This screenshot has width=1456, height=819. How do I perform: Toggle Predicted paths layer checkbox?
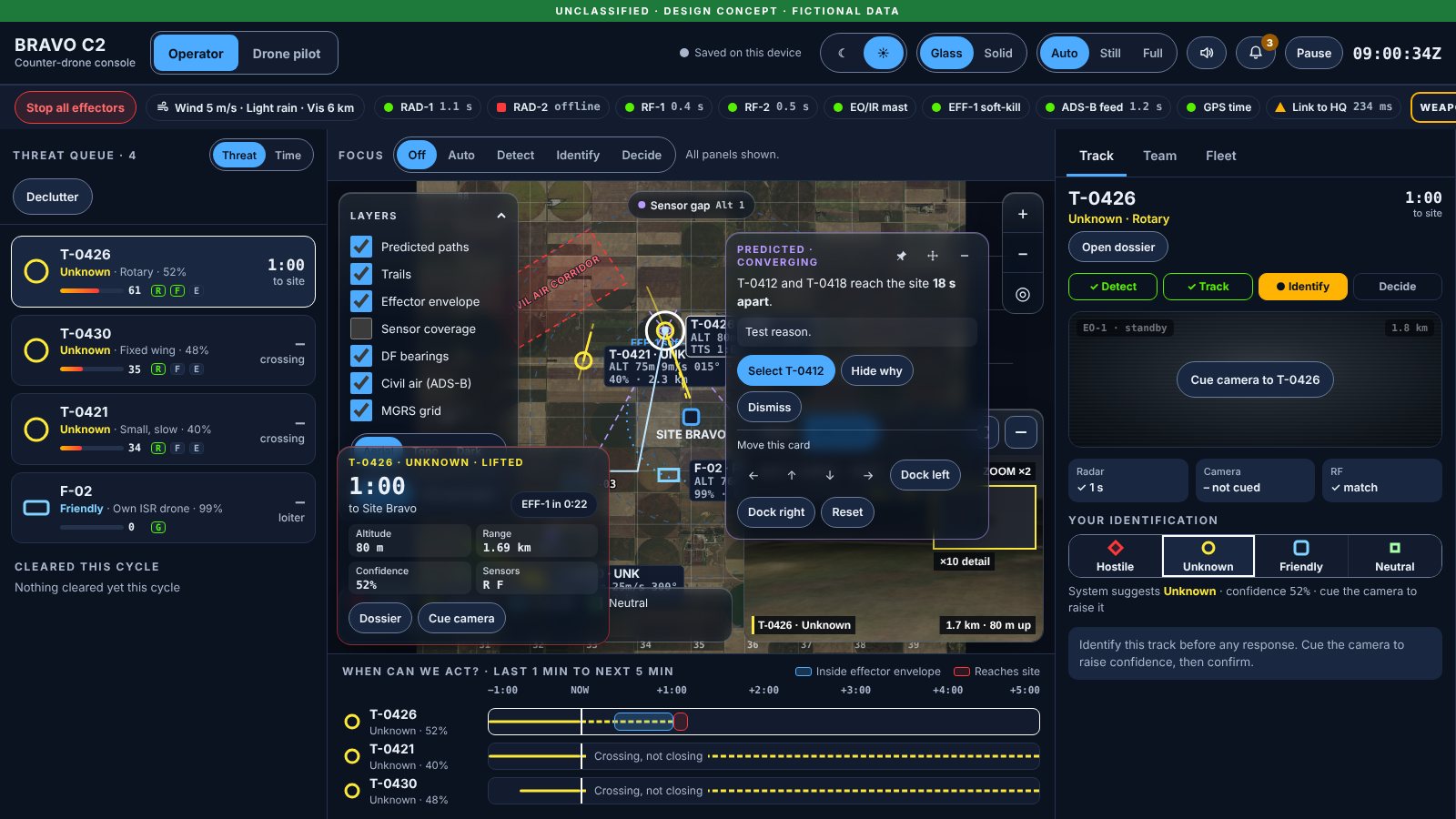tap(361, 247)
